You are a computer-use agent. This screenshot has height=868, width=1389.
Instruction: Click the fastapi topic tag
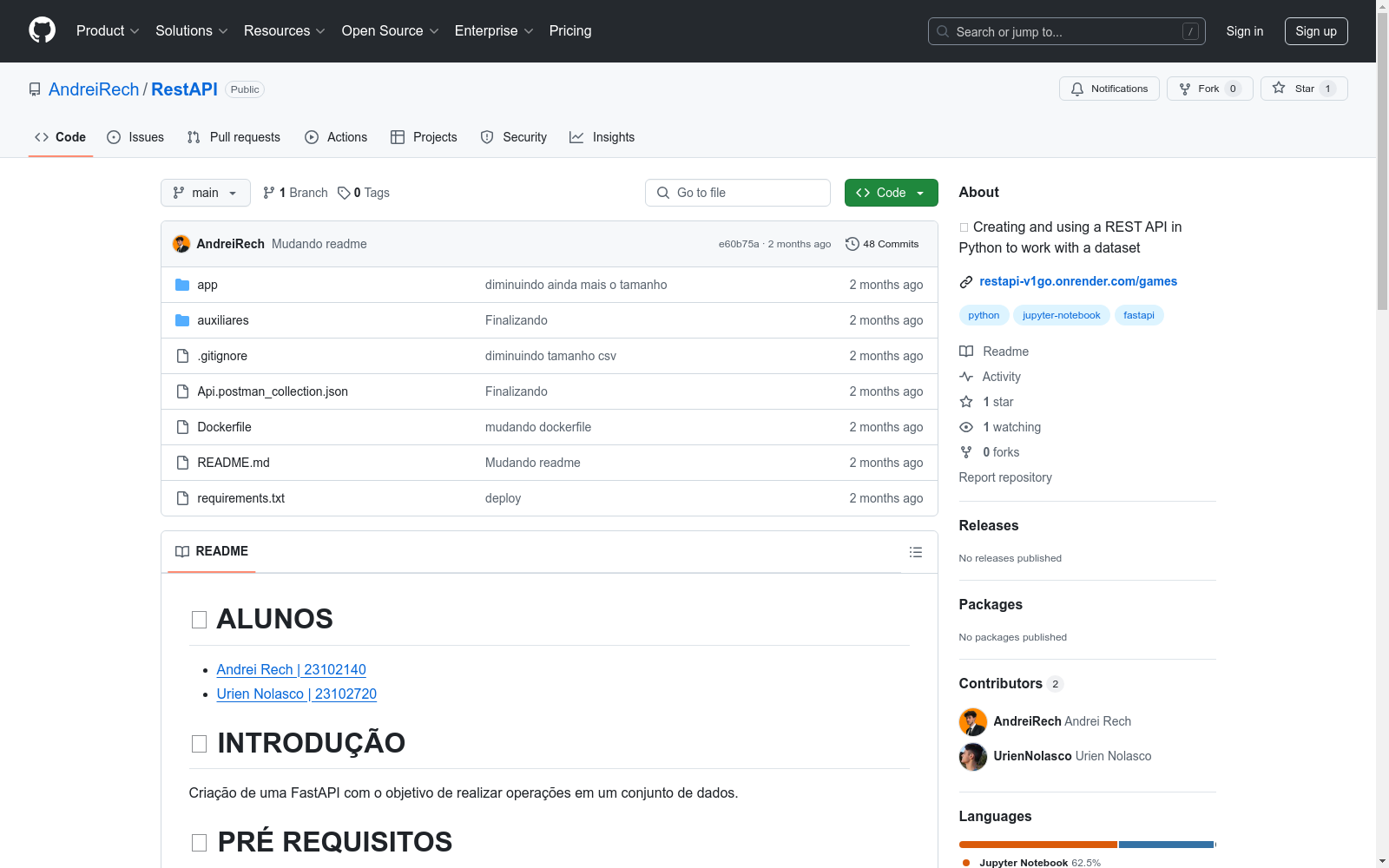tap(1139, 315)
